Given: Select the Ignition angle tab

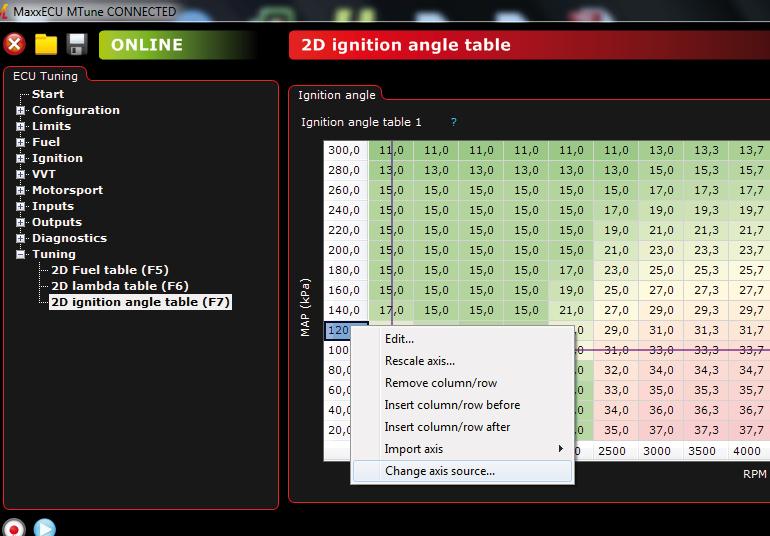Looking at the screenshot, I should 336,95.
